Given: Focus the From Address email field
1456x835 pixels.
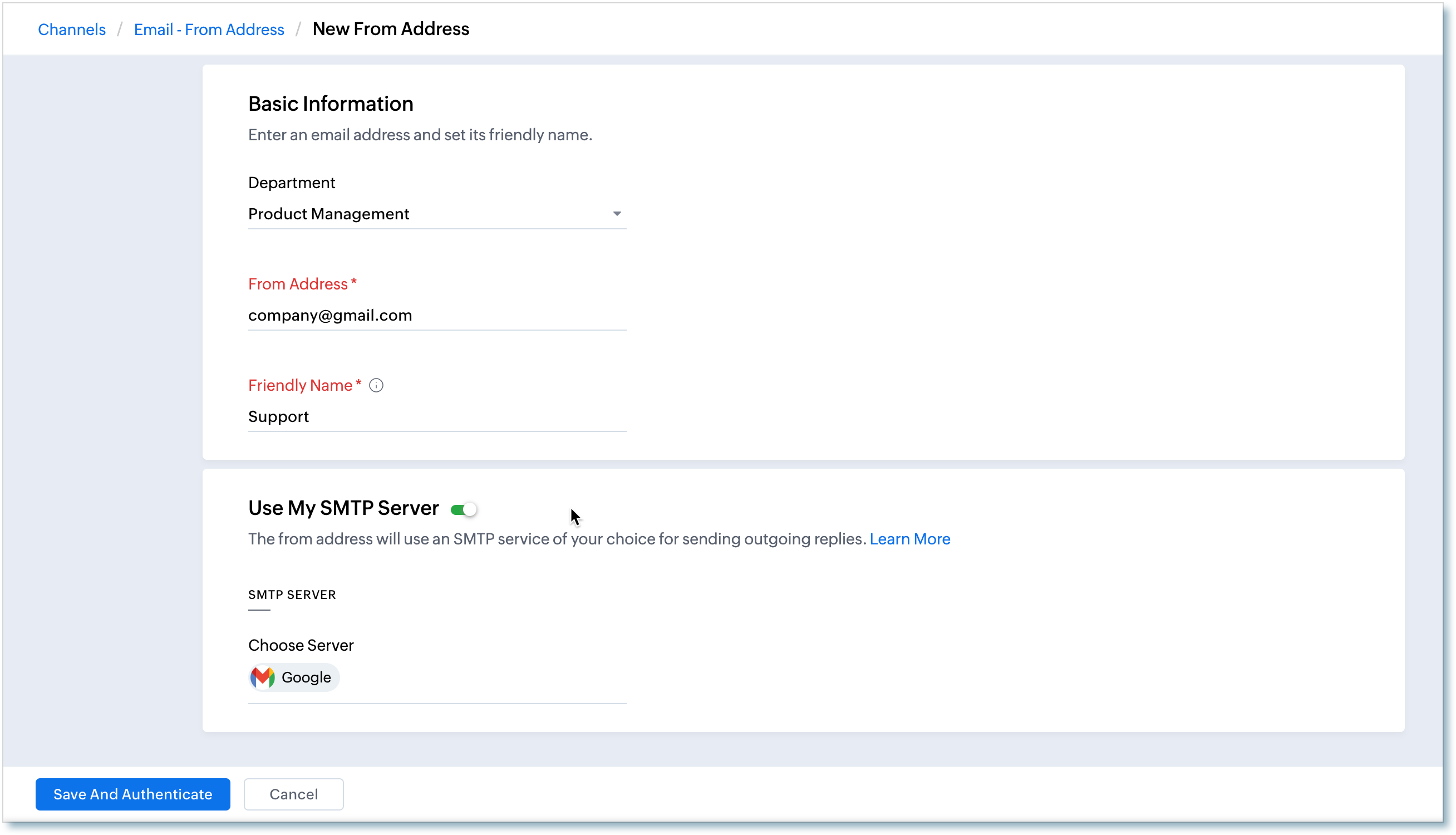Looking at the screenshot, I should [x=436, y=316].
